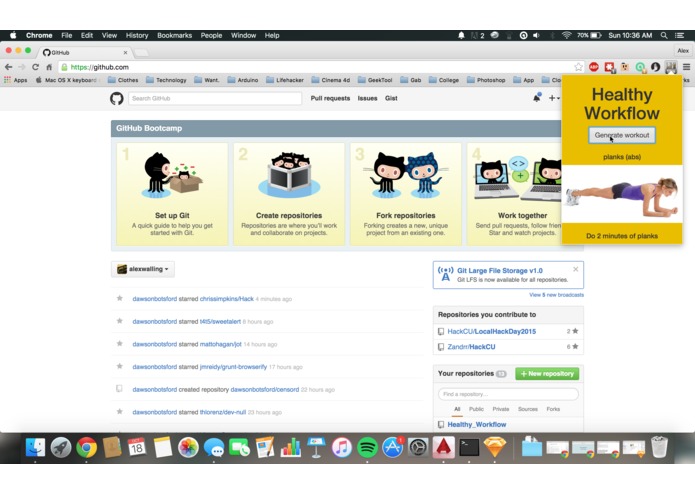
Task: Bookmark page with the star icon
Action: point(578,67)
